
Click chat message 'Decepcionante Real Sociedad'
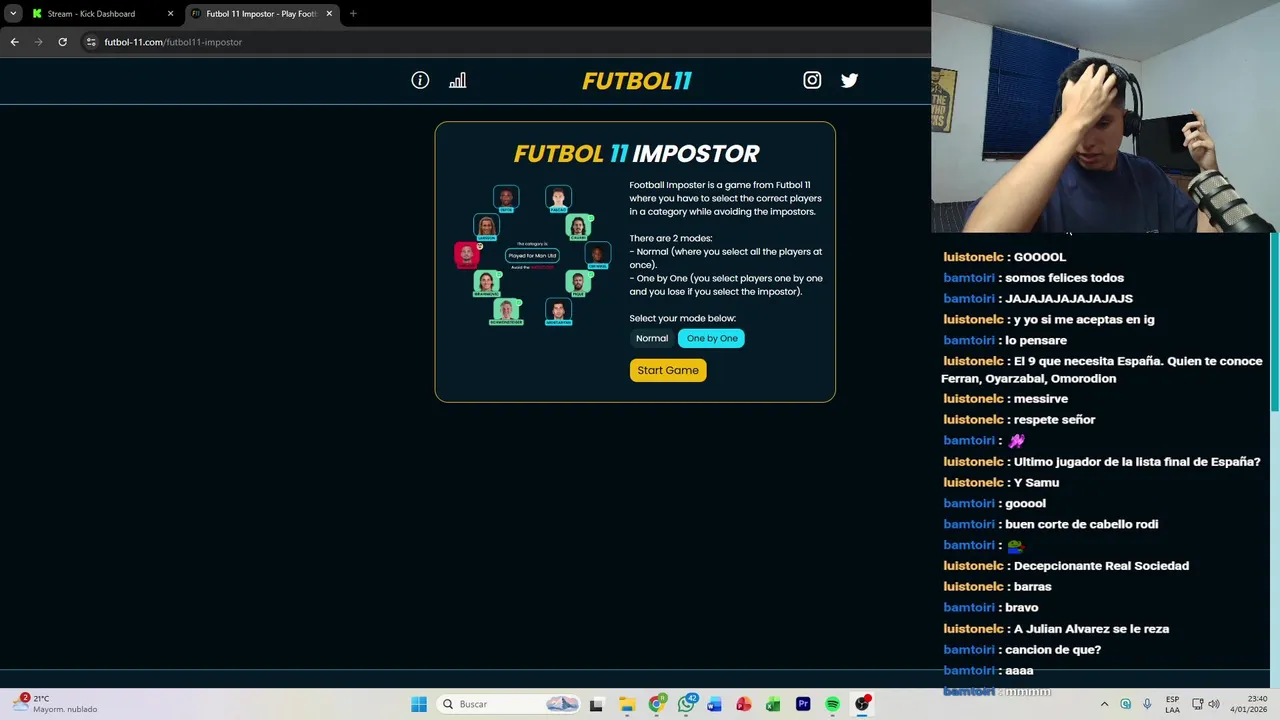[x=1101, y=566]
